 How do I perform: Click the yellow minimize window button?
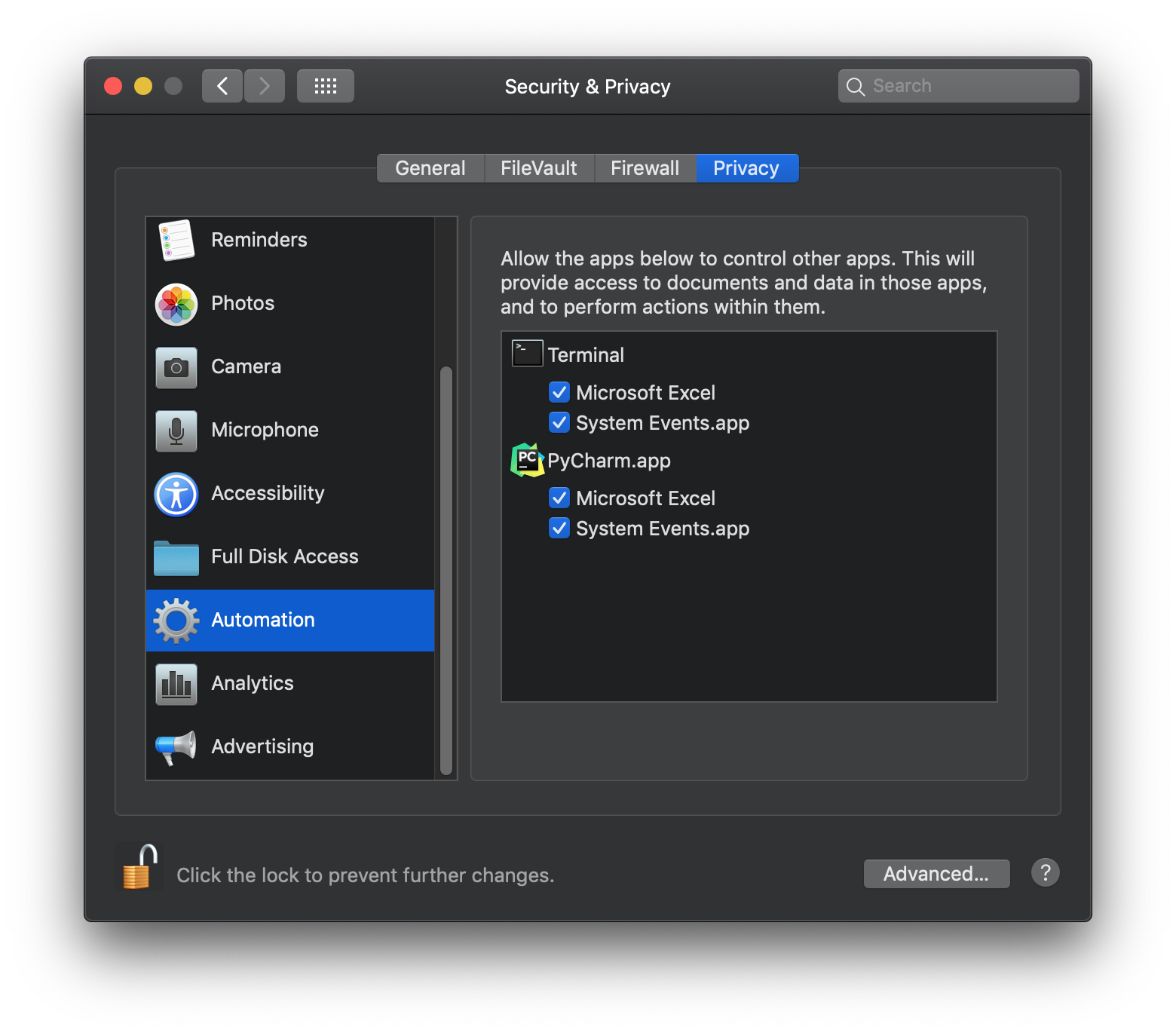click(x=143, y=86)
